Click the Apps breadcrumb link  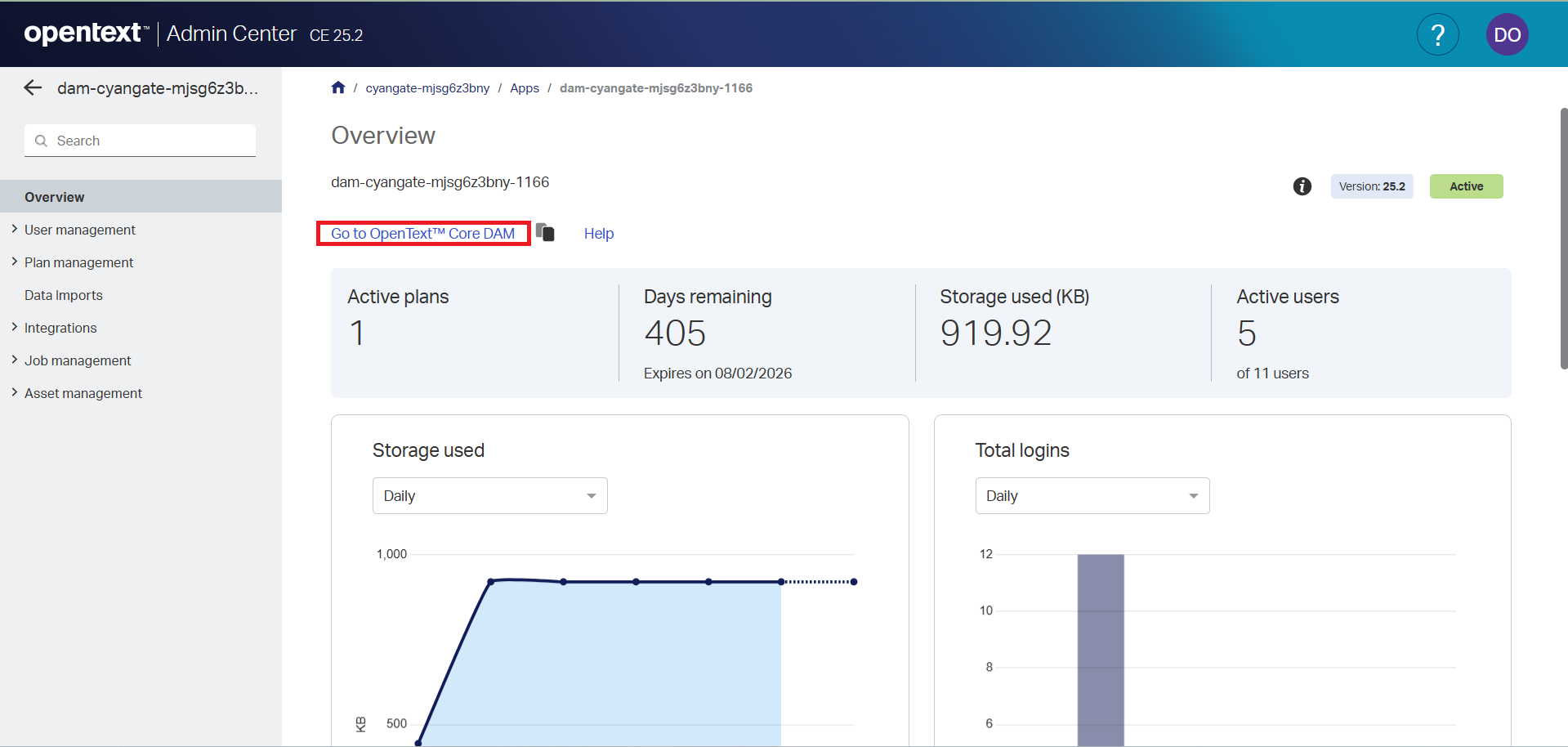click(x=524, y=88)
